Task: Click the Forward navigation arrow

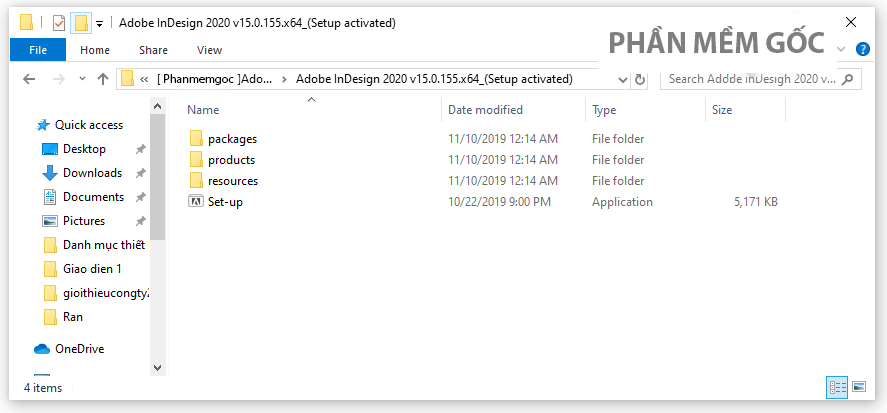Action: point(58,79)
